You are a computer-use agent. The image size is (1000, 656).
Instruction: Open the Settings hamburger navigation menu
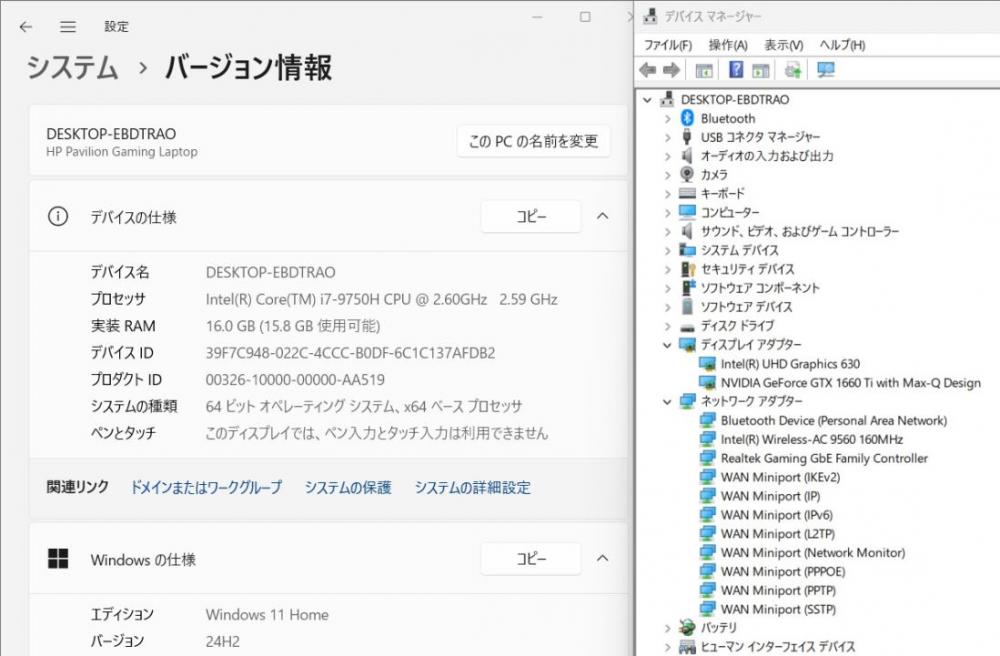tap(68, 27)
